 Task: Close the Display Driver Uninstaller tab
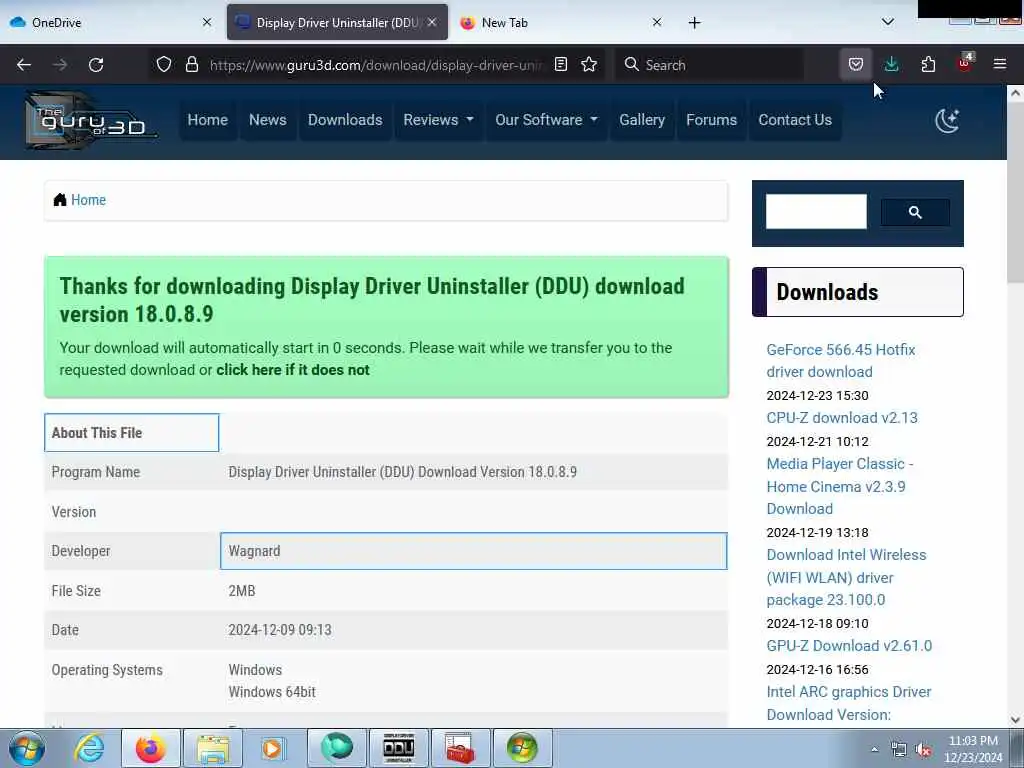pos(432,22)
